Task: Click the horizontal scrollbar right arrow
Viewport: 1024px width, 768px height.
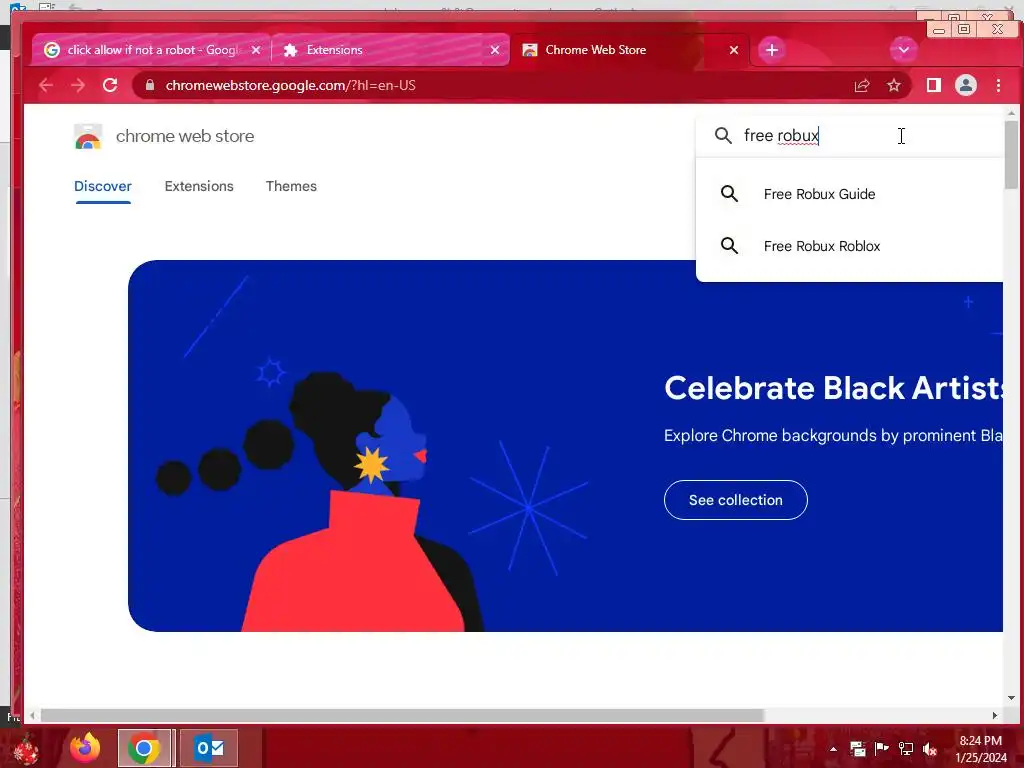Action: coord(995,716)
